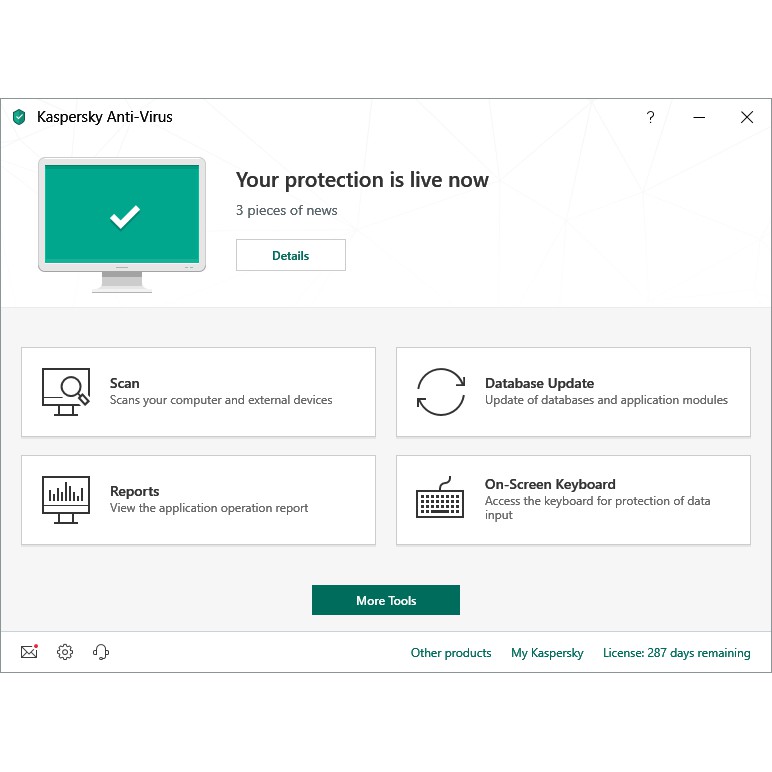Minimize the Kaspersky Anti-Virus window

699,117
